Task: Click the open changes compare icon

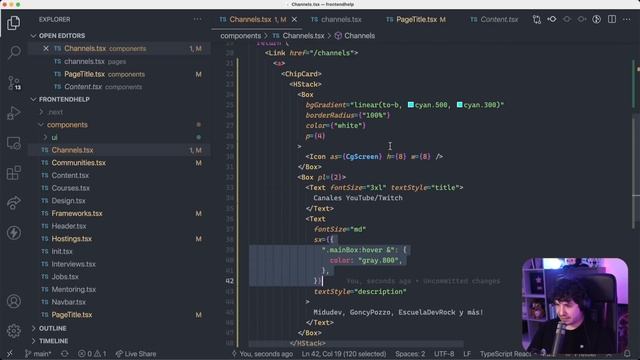Action: 537,19
